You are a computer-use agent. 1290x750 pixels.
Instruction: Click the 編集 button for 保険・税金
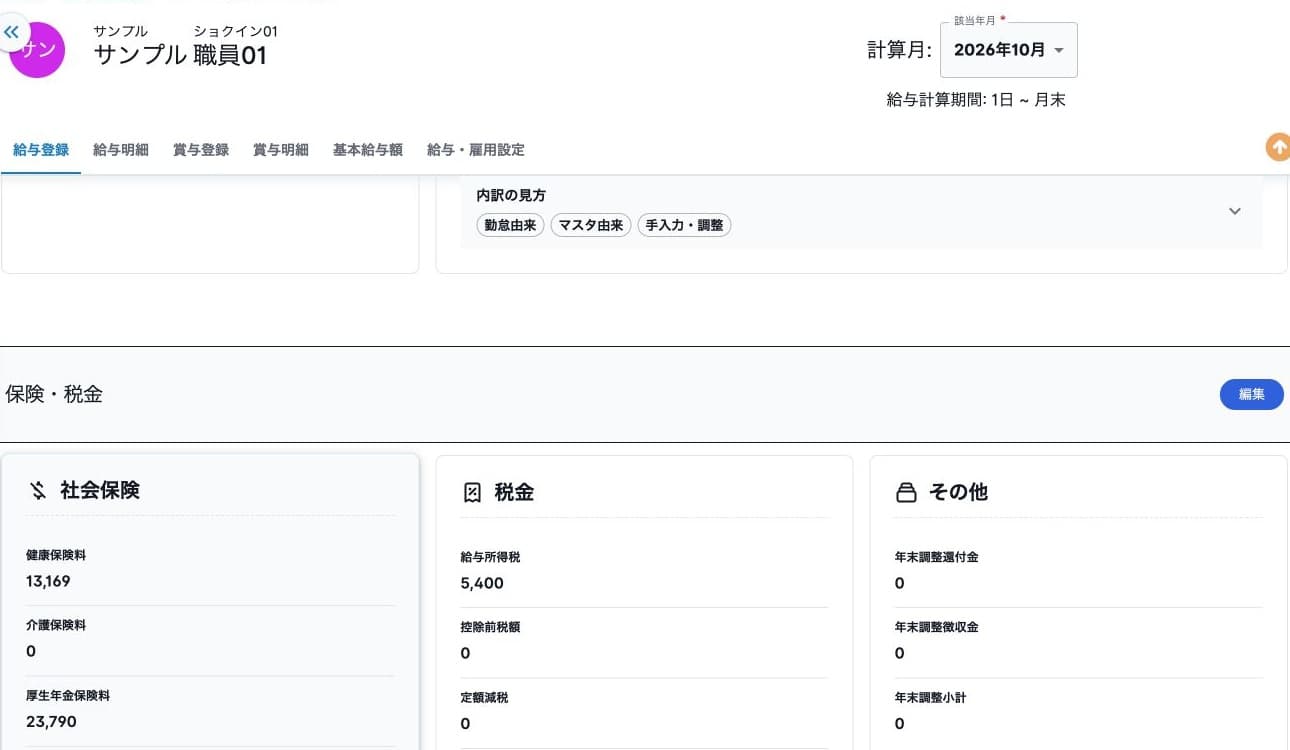coord(1252,394)
